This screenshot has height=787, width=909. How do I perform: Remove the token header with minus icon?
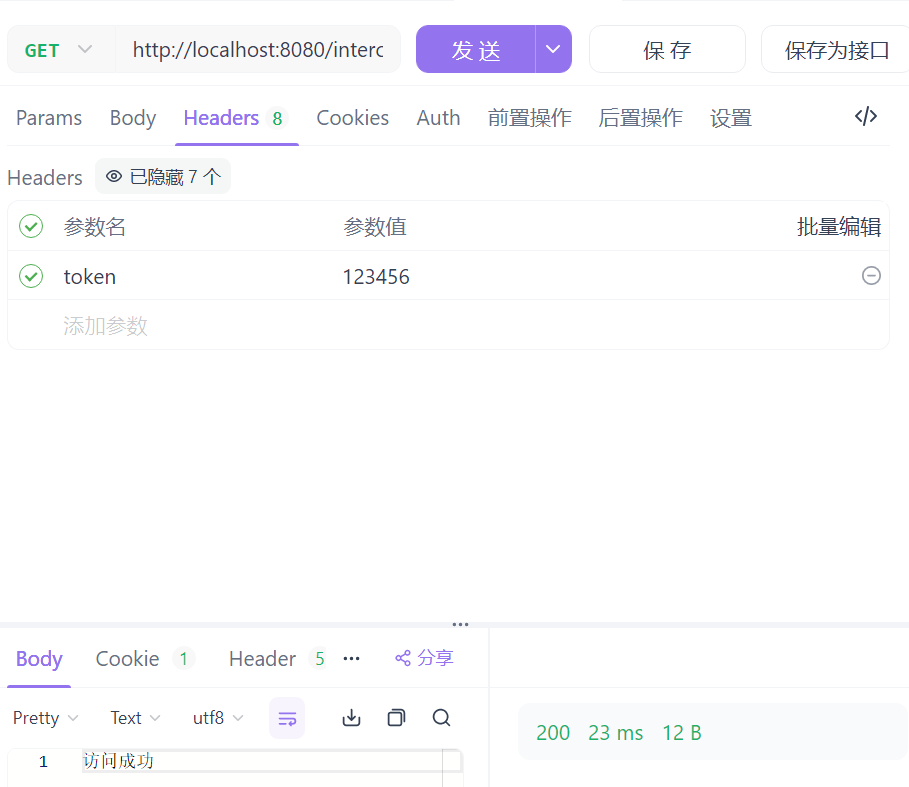coord(871,276)
